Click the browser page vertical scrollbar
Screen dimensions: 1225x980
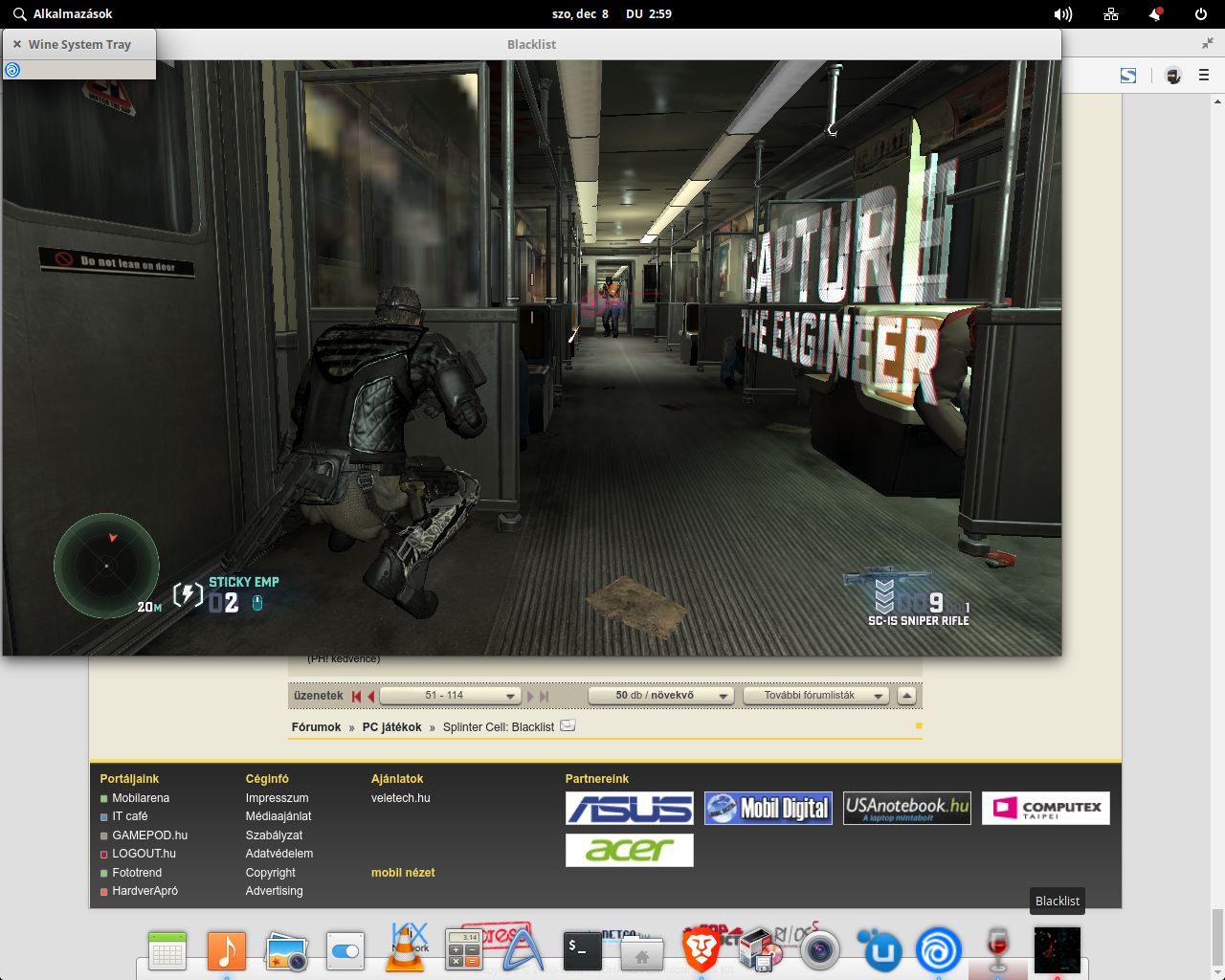[1218, 936]
